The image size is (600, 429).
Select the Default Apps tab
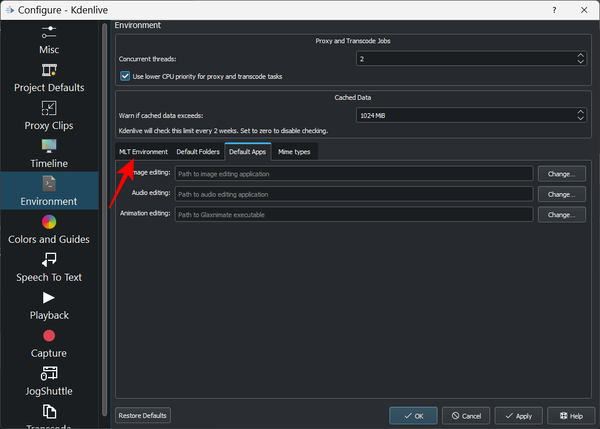pyautogui.click(x=248, y=152)
